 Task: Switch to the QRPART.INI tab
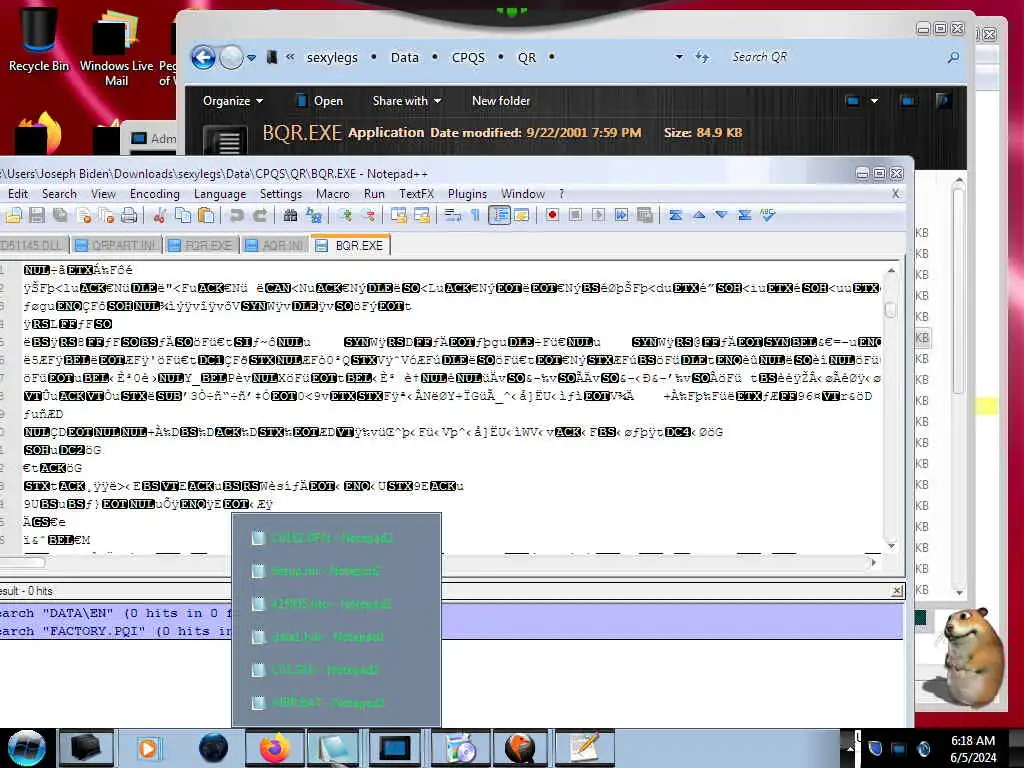tap(116, 246)
